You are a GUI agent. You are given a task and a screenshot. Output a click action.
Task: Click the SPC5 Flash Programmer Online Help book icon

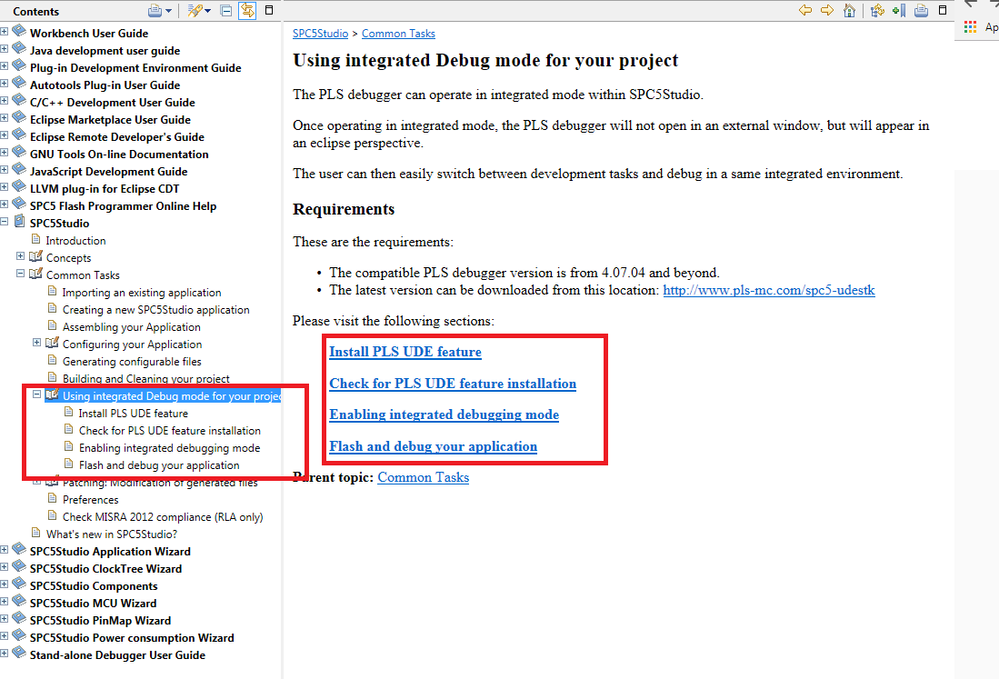pos(19,204)
